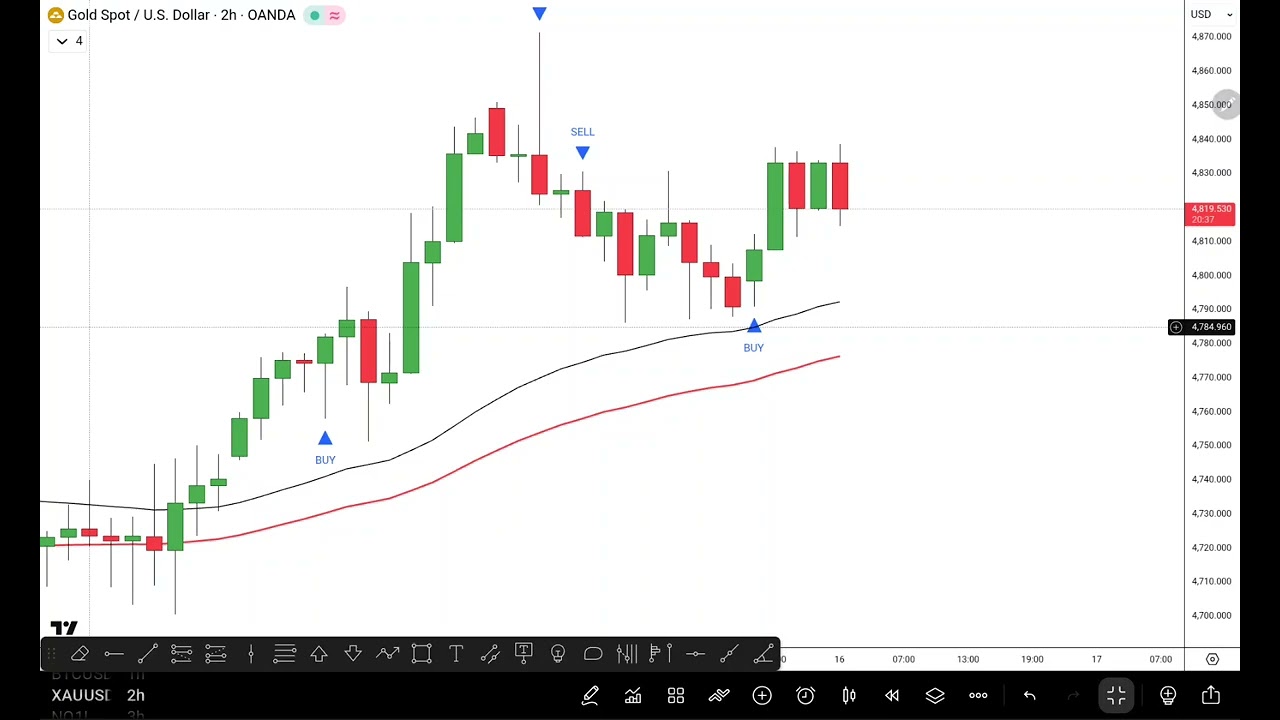Share the chart snapshot
This screenshot has height=720, width=1280.
[x=1211, y=695]
